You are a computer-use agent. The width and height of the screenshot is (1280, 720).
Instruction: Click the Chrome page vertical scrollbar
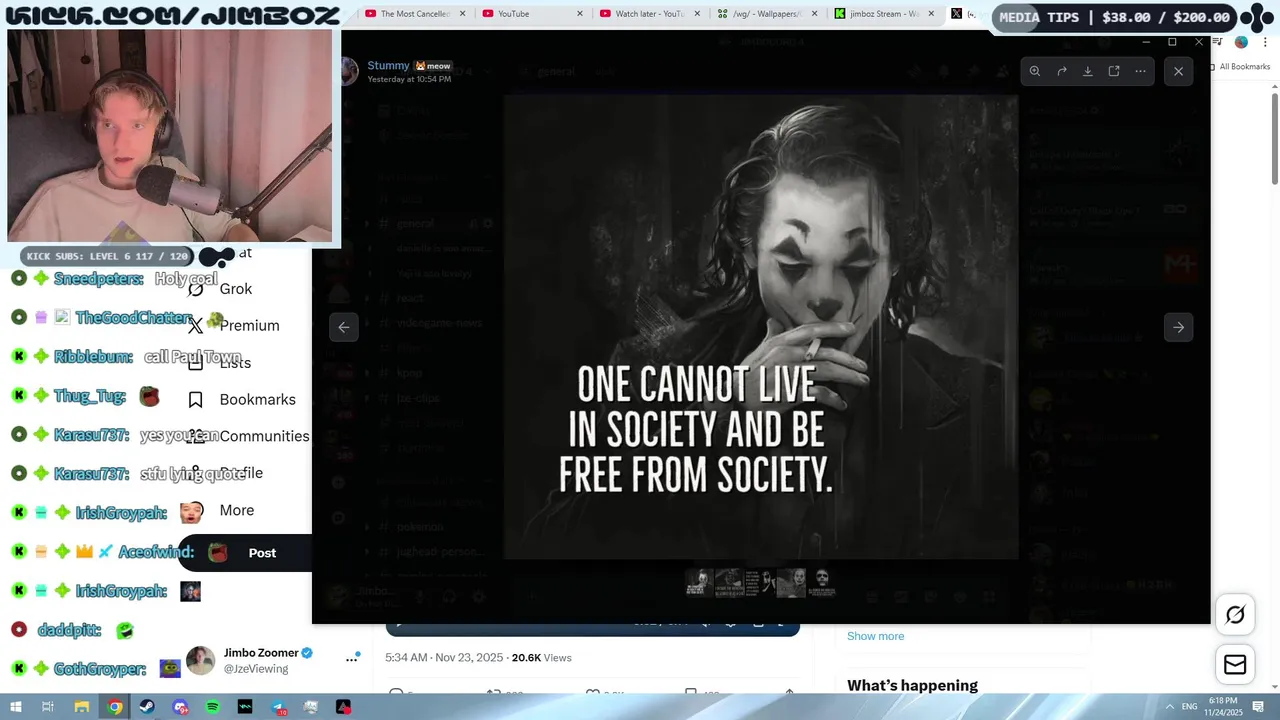(x=1275, y=138)
